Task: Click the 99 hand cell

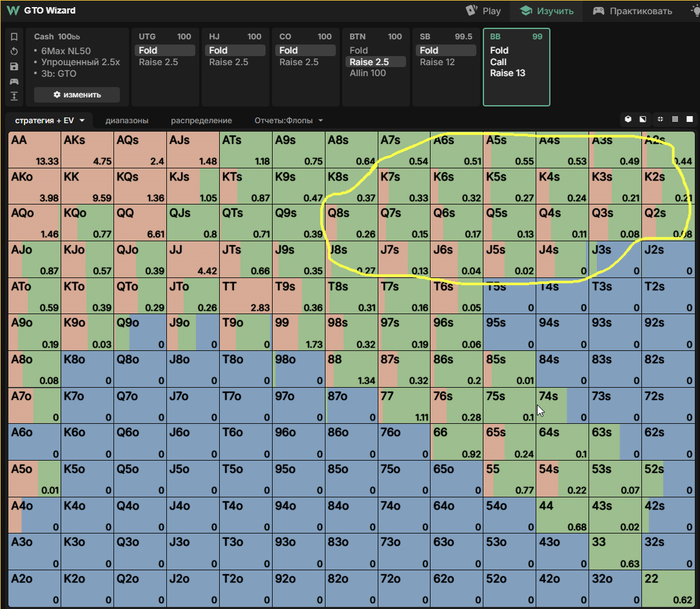Action: [x=298, y=332]
